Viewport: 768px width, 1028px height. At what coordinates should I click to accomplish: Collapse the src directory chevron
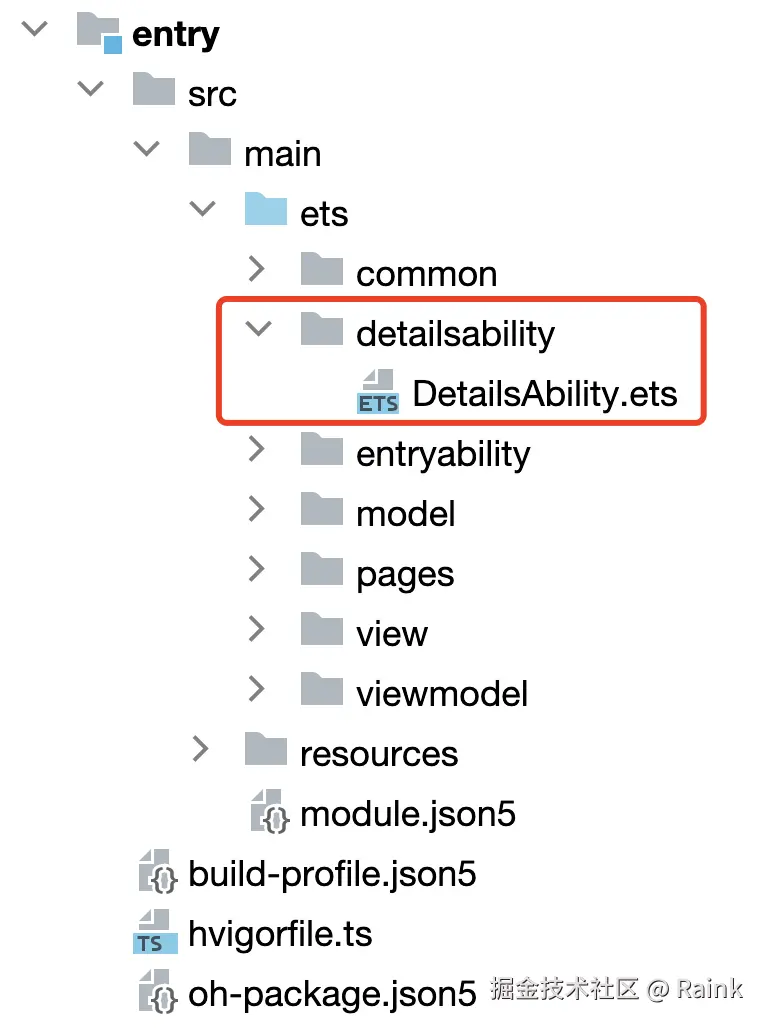(91, 89)
